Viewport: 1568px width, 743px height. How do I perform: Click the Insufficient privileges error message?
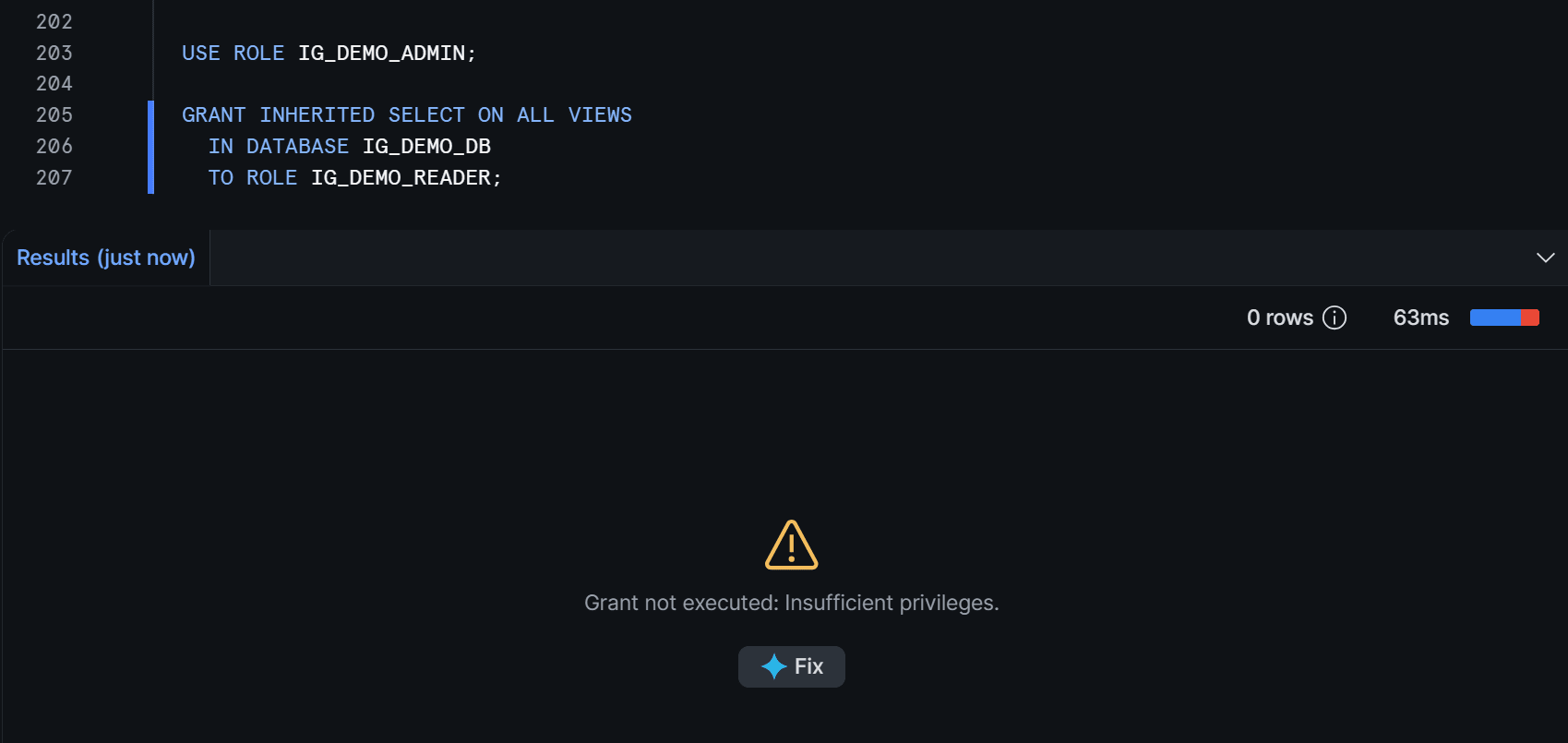pyautogui.click(x=792, y=603)
